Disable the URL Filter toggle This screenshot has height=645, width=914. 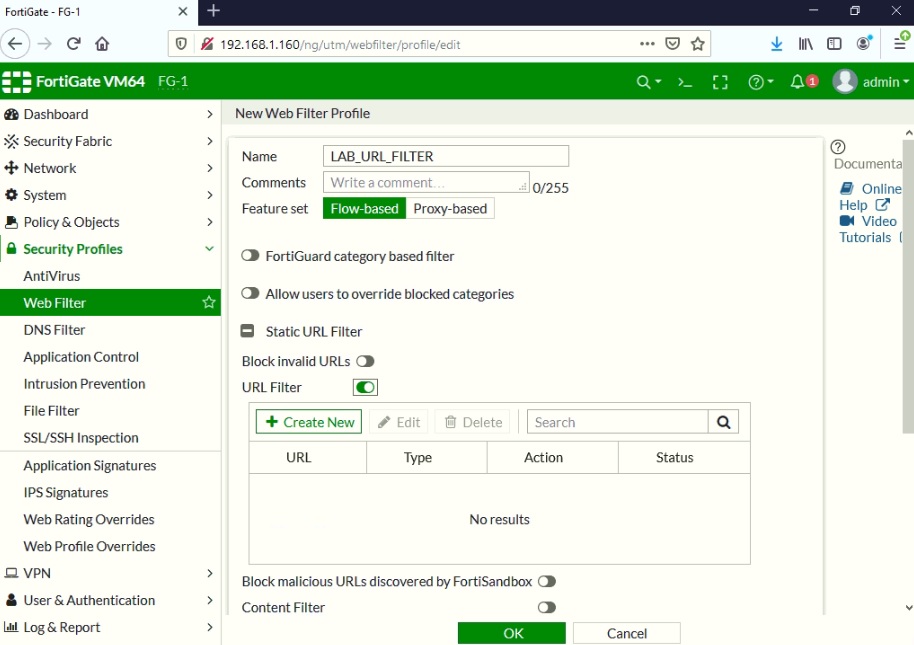point(365,387)
